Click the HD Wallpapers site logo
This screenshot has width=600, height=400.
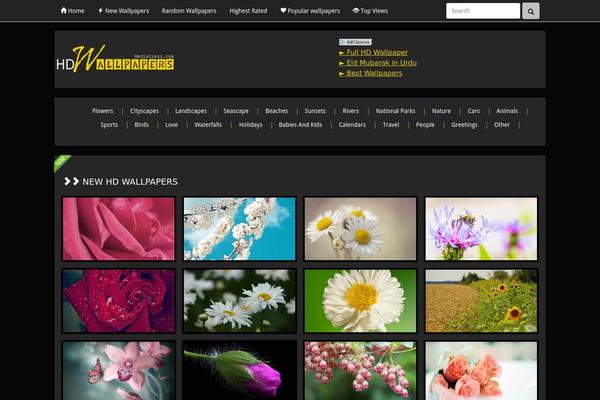click(x=115, y=59)
